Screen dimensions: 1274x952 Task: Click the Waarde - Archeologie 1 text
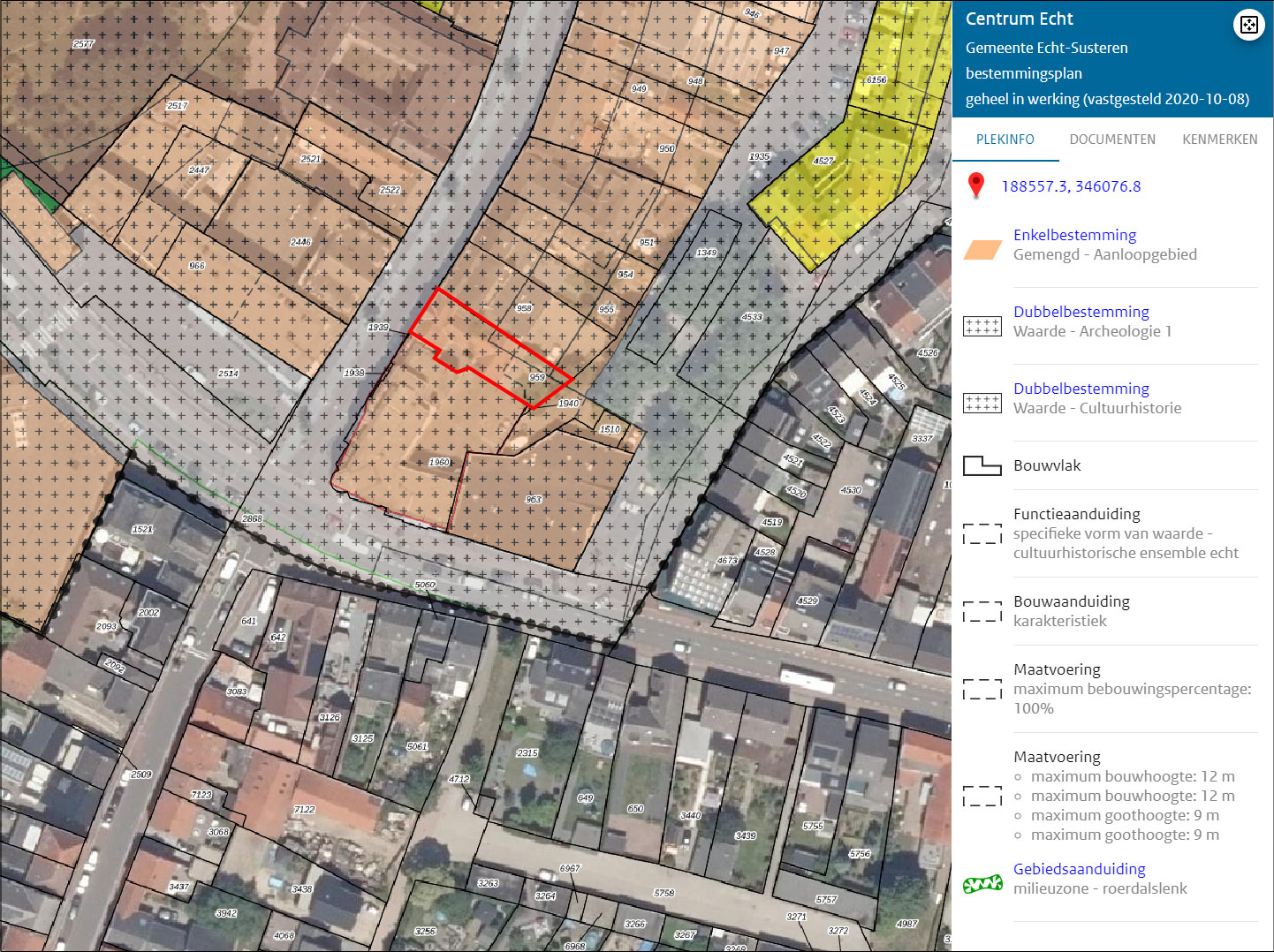1092,331
